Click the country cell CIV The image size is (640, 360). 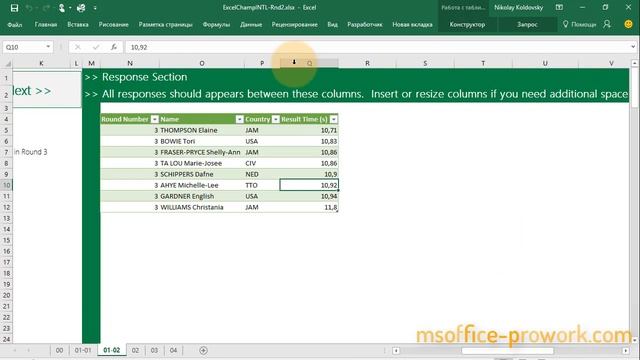pyautogui.click(x=262, y=163)
